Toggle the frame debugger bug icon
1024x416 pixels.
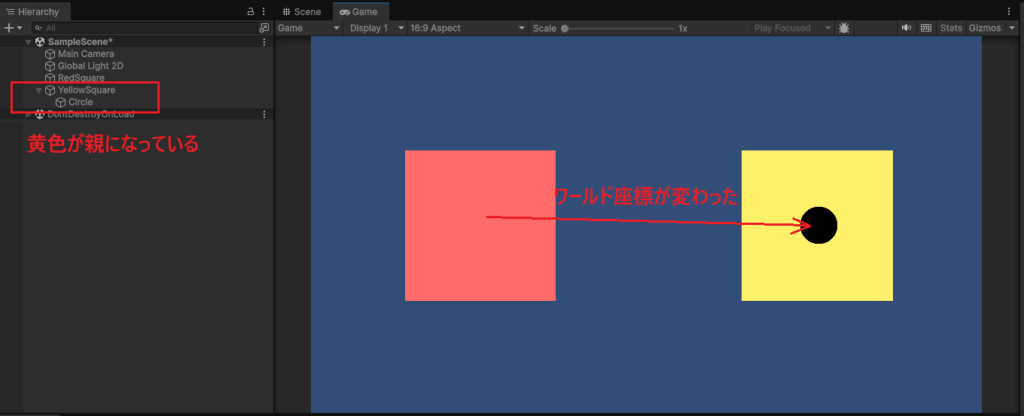(x=845, y=28)
